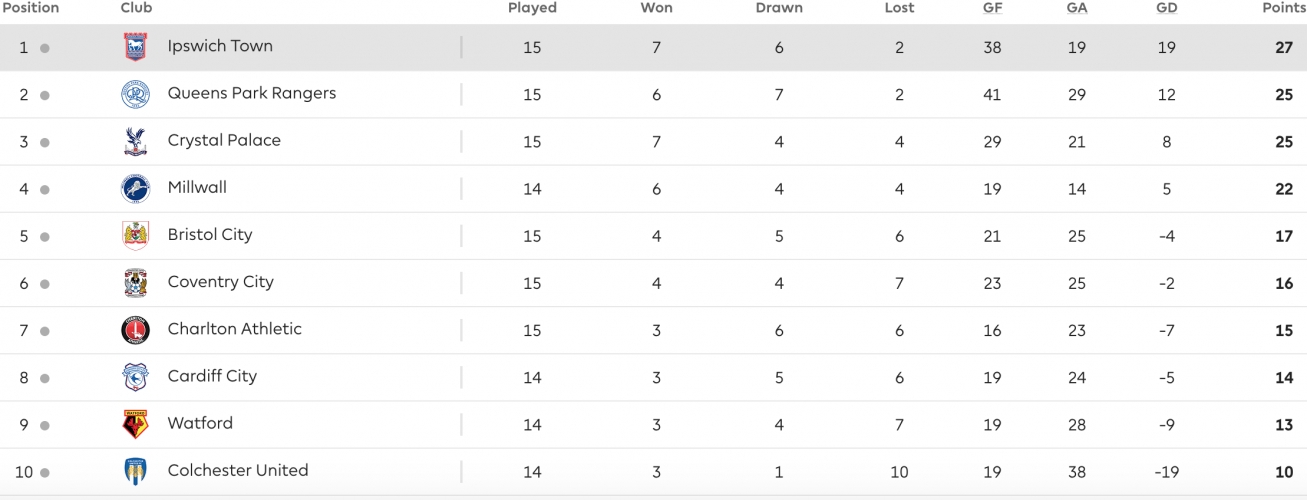Image resolution: width=1307 pixels, height=500 pixels.
Task: Click the Queens Park Rangers club crest
Action: click(135, 94)
